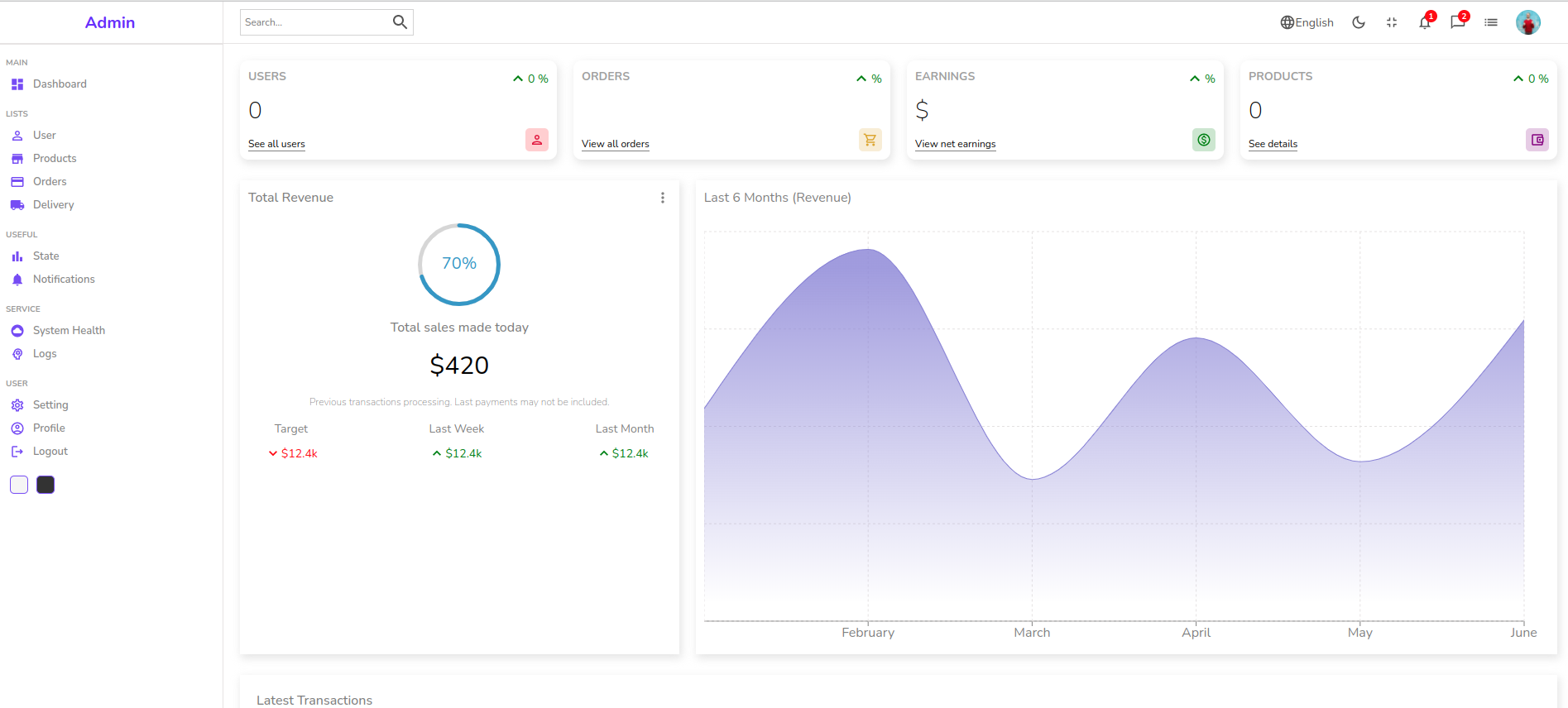Click the Dashboard grid icon

pos(17,84)
